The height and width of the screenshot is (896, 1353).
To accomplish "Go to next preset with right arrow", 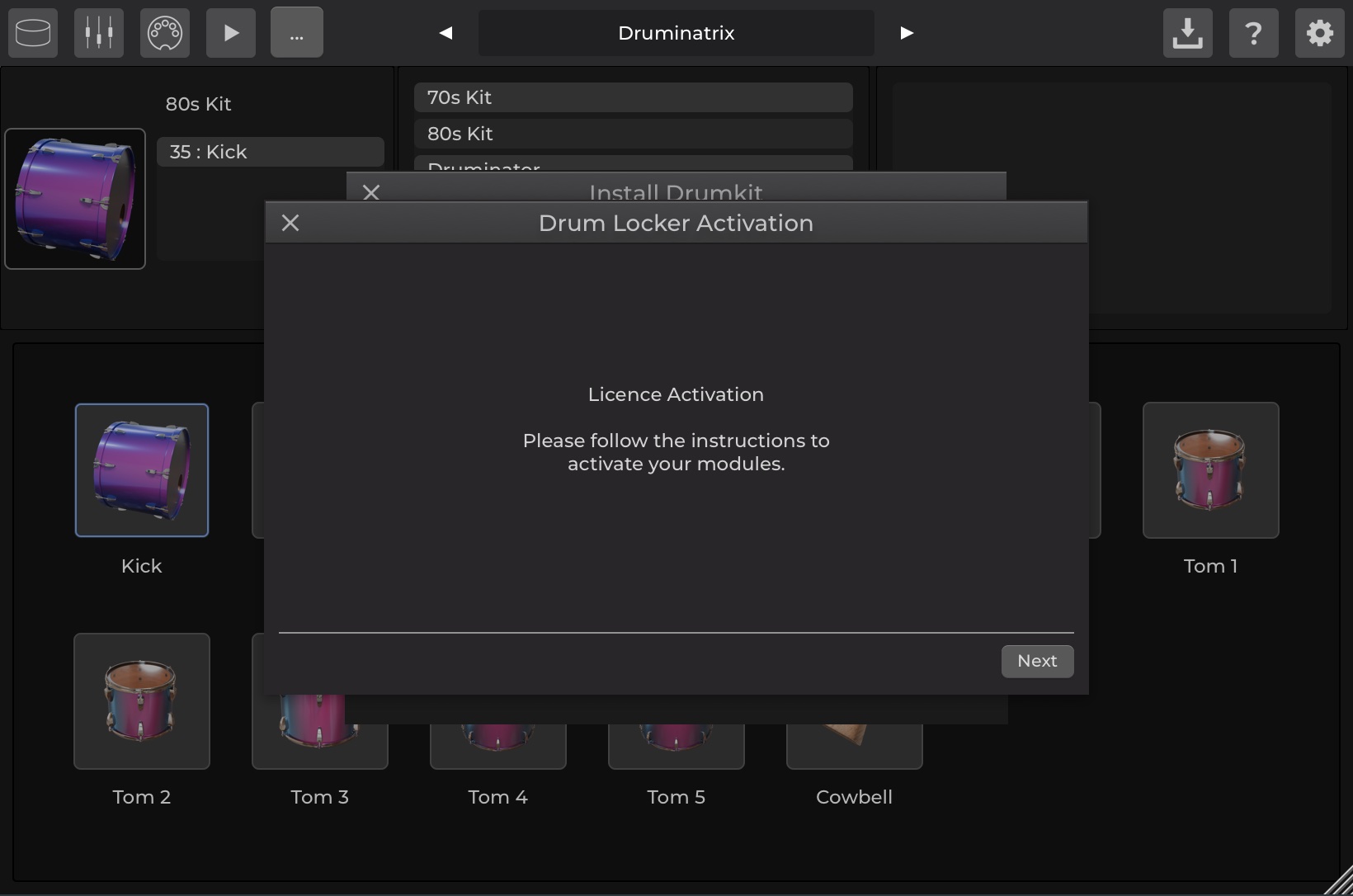I will [907, 33].
